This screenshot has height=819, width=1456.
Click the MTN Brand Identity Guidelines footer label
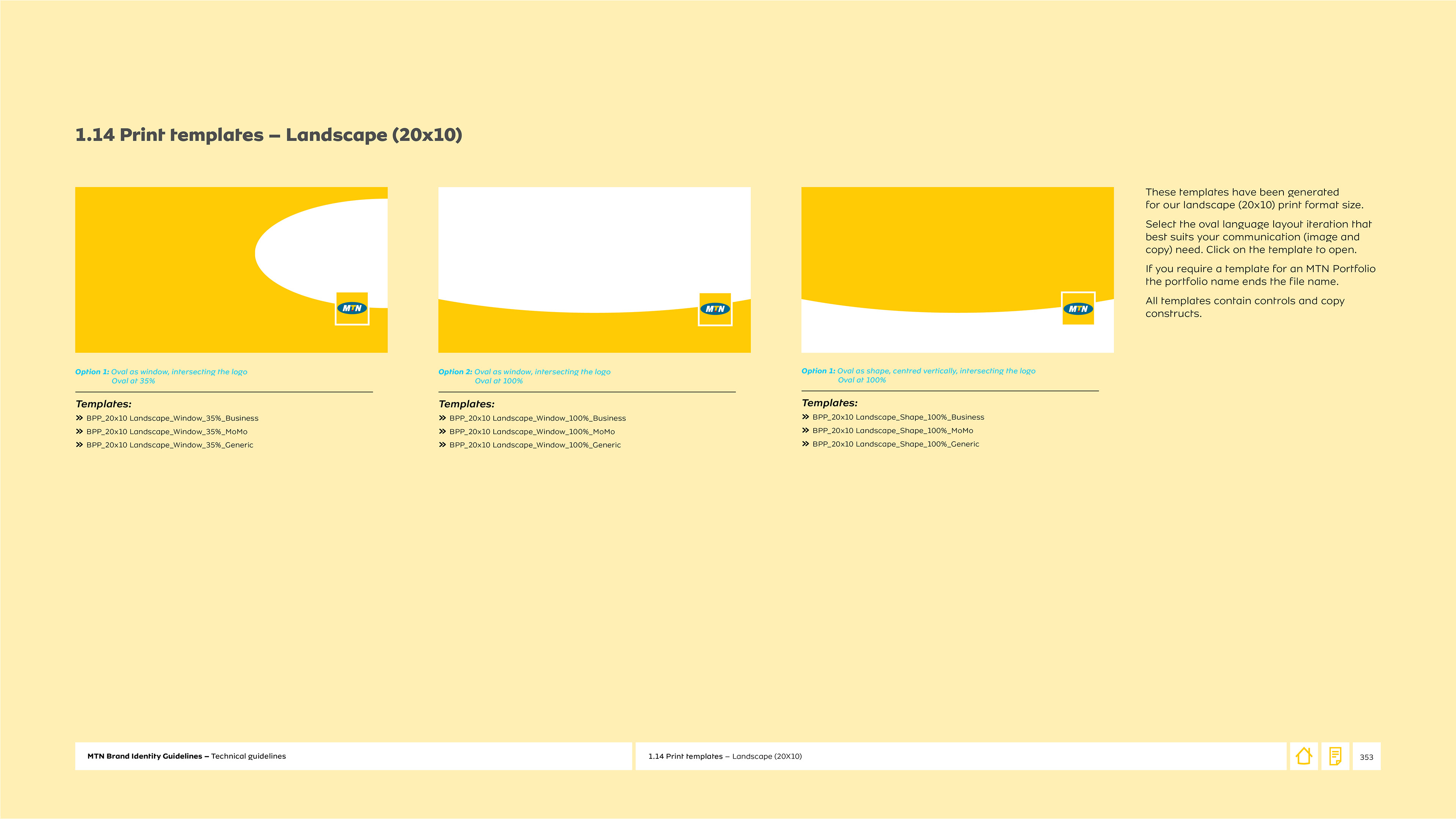[x=186, y=756]
